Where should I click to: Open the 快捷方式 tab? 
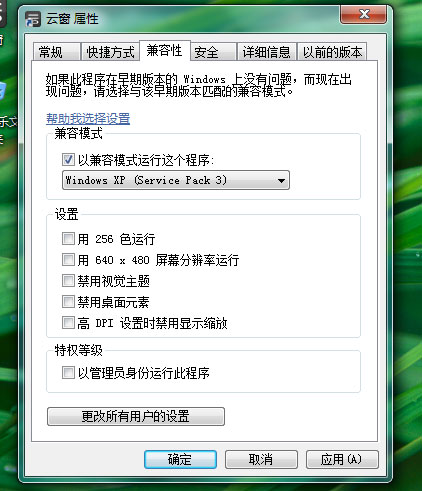110,52
